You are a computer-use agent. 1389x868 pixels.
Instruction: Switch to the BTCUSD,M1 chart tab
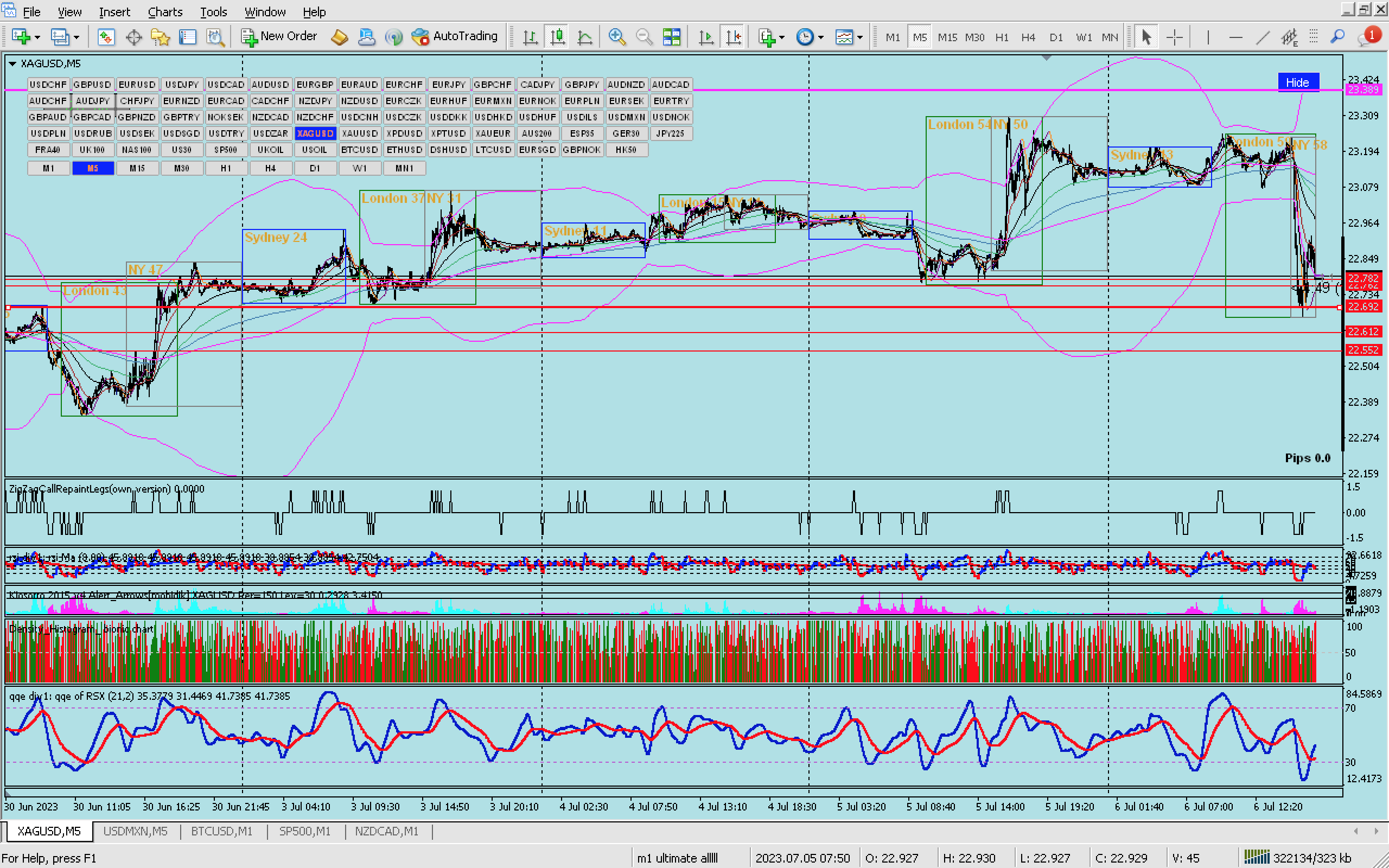point(221,831)
